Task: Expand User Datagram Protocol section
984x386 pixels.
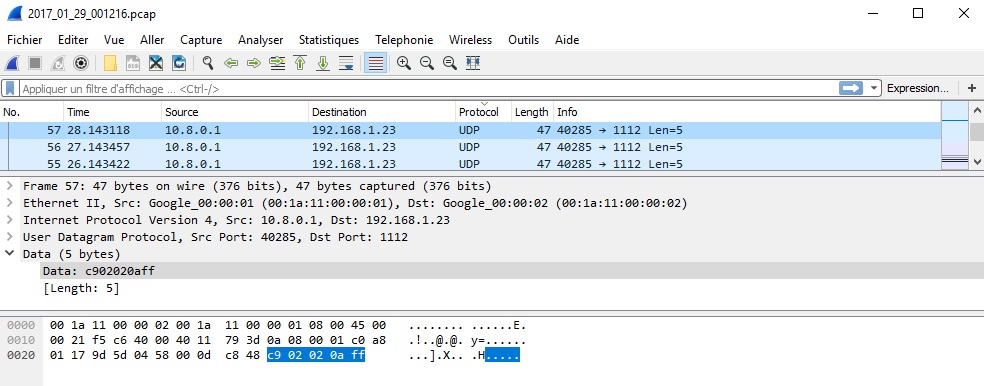Action: [x=9, y=237]
